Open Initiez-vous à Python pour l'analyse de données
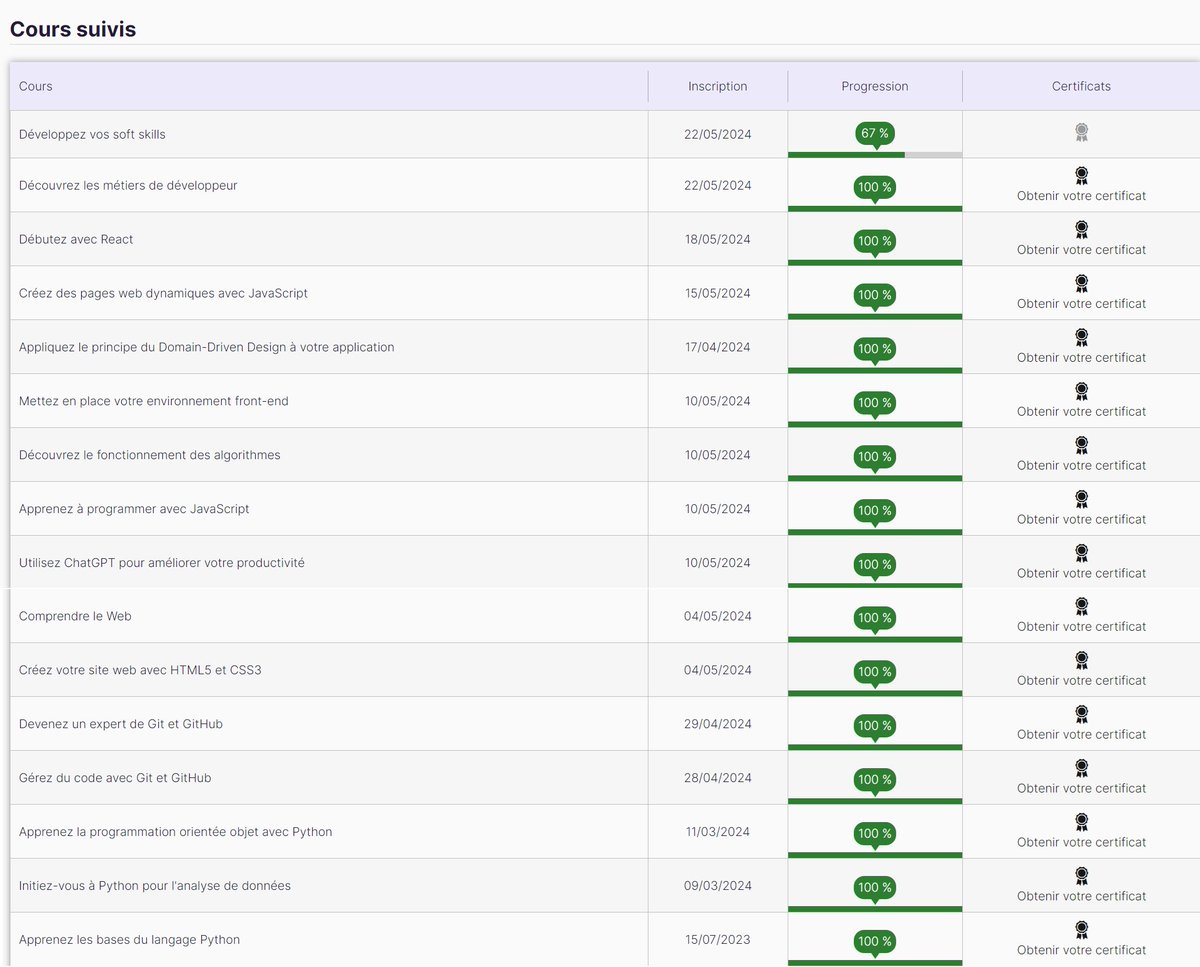The height and width of the screenshot is (967, 1200). pos(155,886)
